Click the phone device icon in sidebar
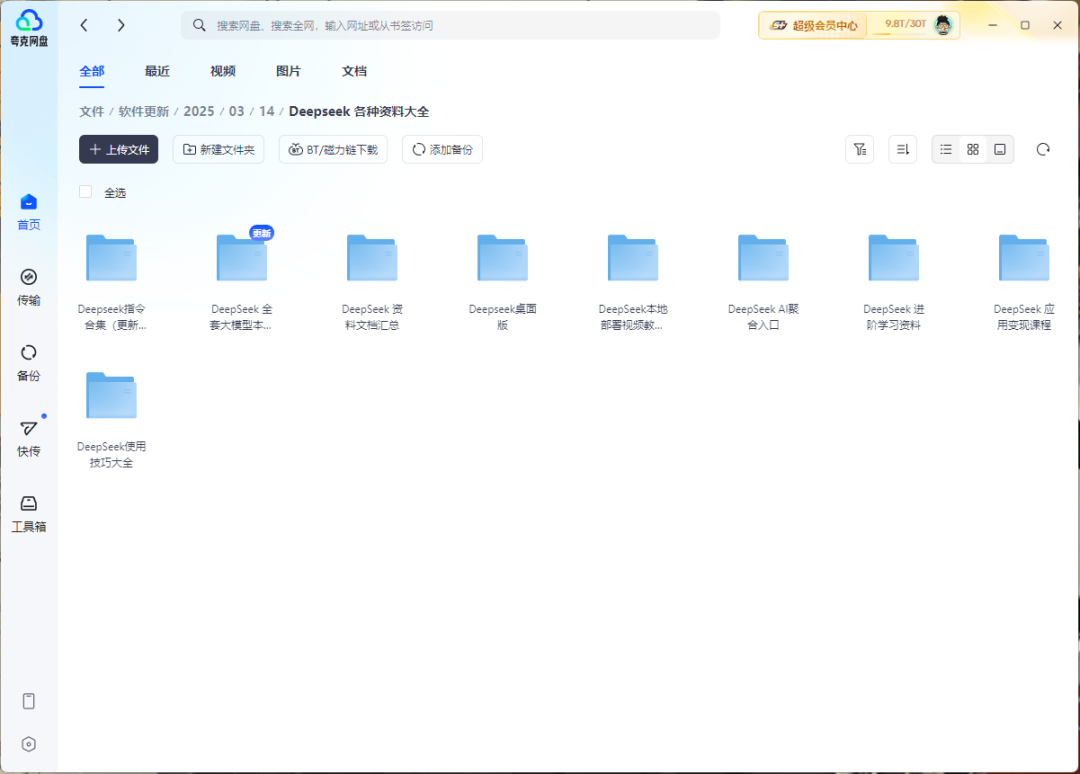This screenshot has width=1080, height=774. (x=29, y=701)
